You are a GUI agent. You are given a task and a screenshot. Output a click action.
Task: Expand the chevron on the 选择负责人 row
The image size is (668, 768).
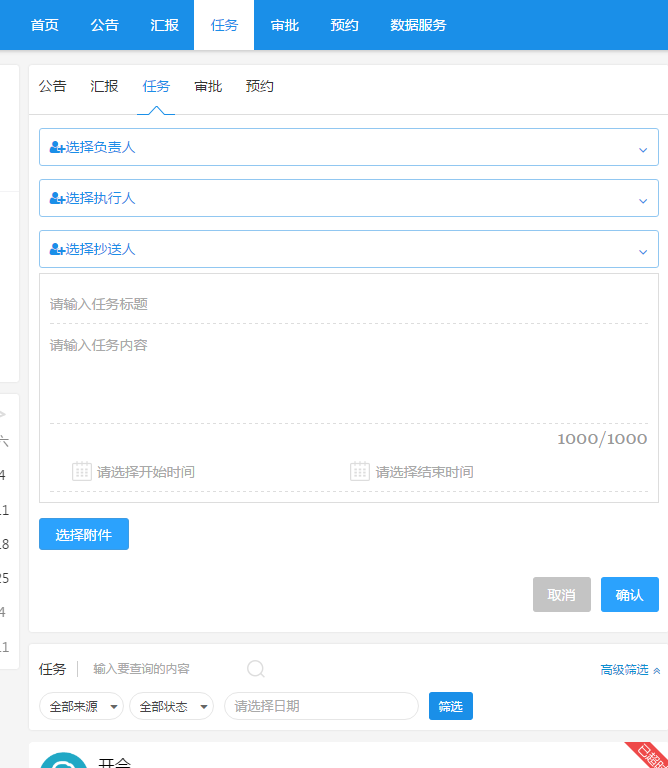[643, 150]
